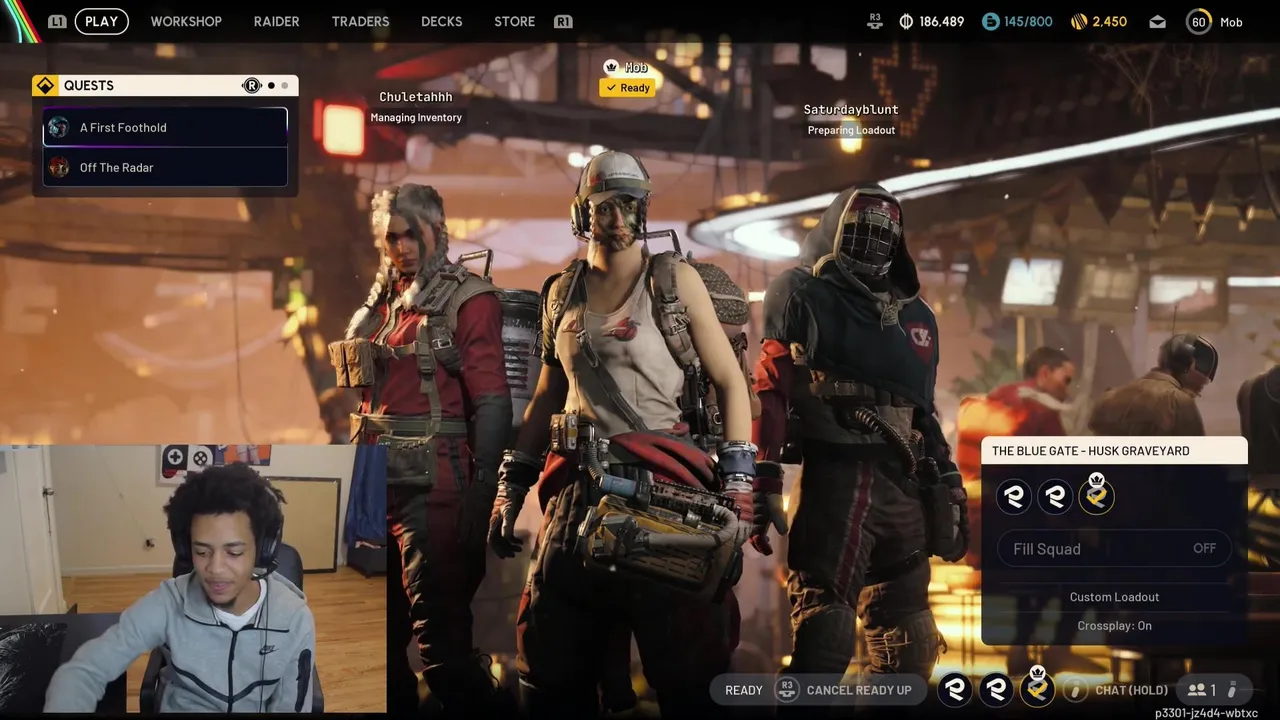Click first squad emblem in the bottom bar
Screen dimensions: 1280x720
[955, 688]
